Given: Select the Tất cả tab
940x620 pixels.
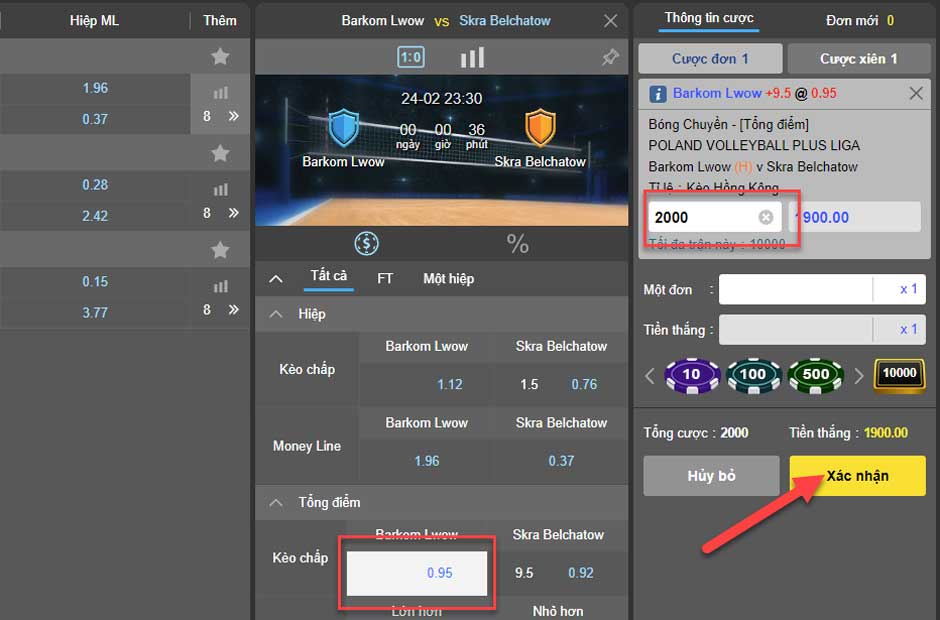Looking at the screenshot, I should 329,276.
